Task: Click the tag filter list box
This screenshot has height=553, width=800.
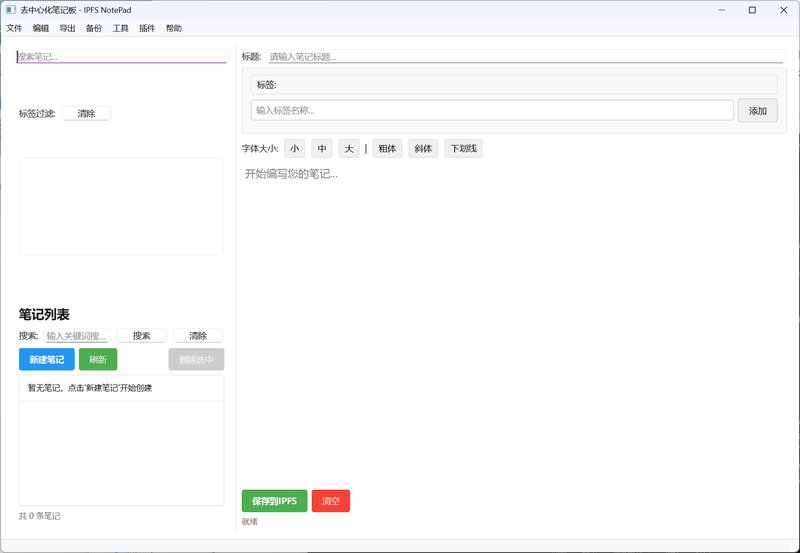Action: pyautogui.click(x=121, y=207)
